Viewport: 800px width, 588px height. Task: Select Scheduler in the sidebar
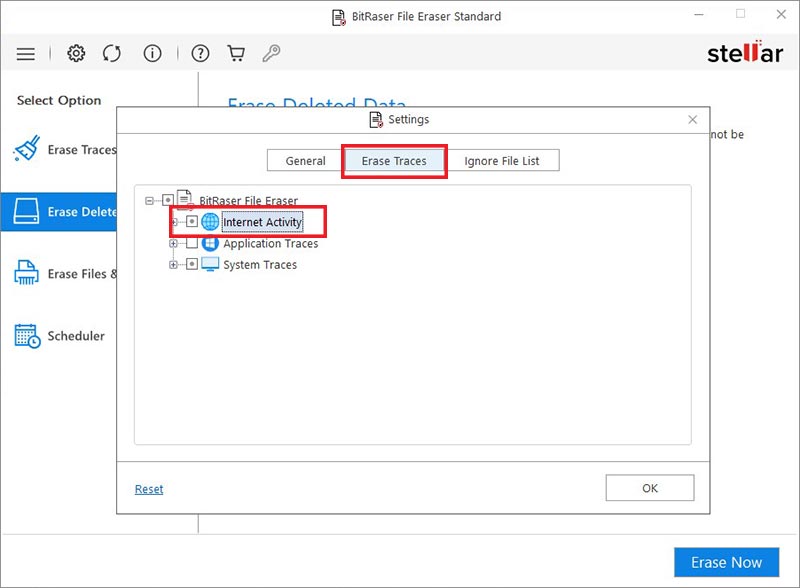[59, 336]
